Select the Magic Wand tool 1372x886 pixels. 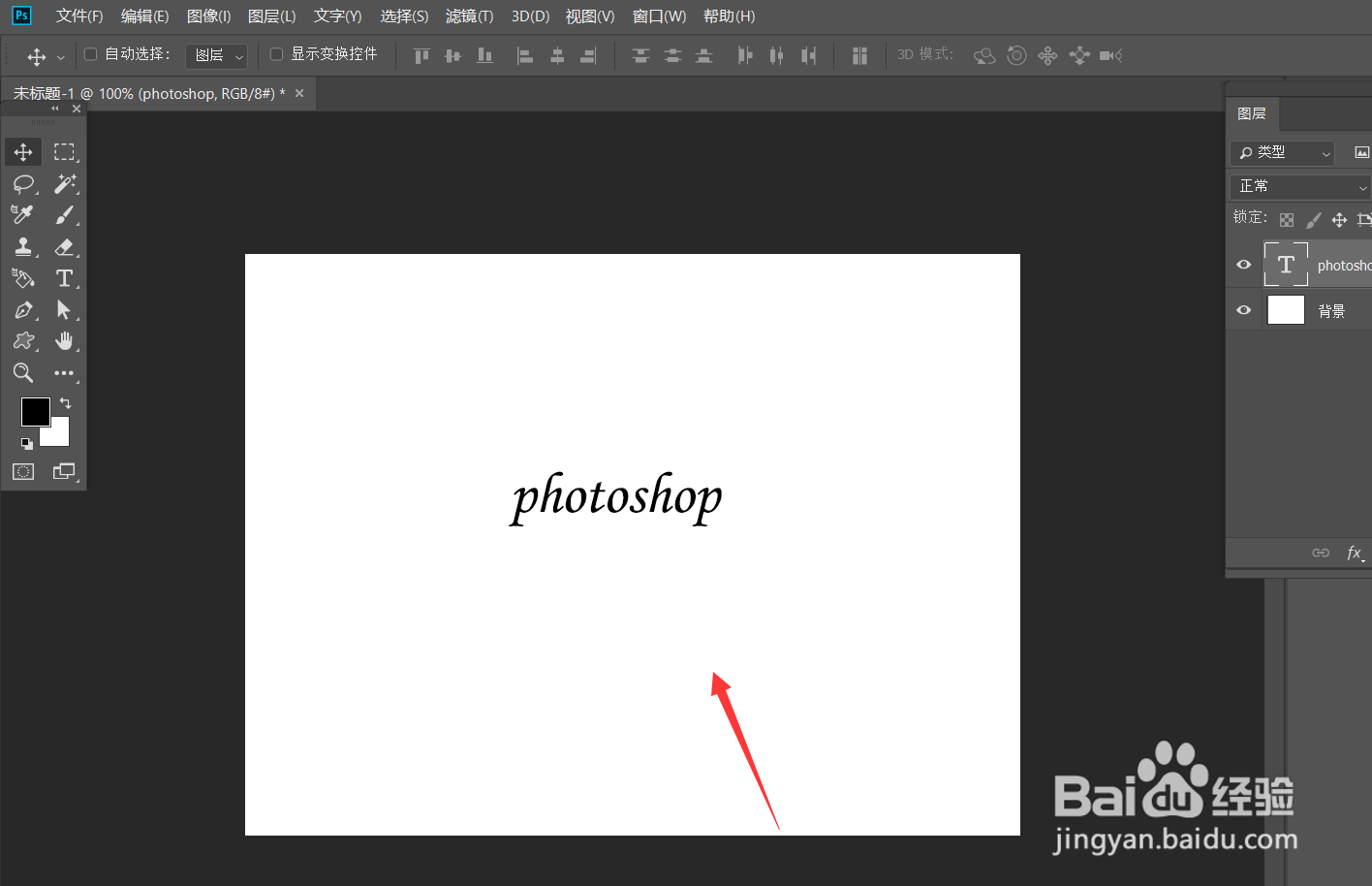[x=64, y=183]
